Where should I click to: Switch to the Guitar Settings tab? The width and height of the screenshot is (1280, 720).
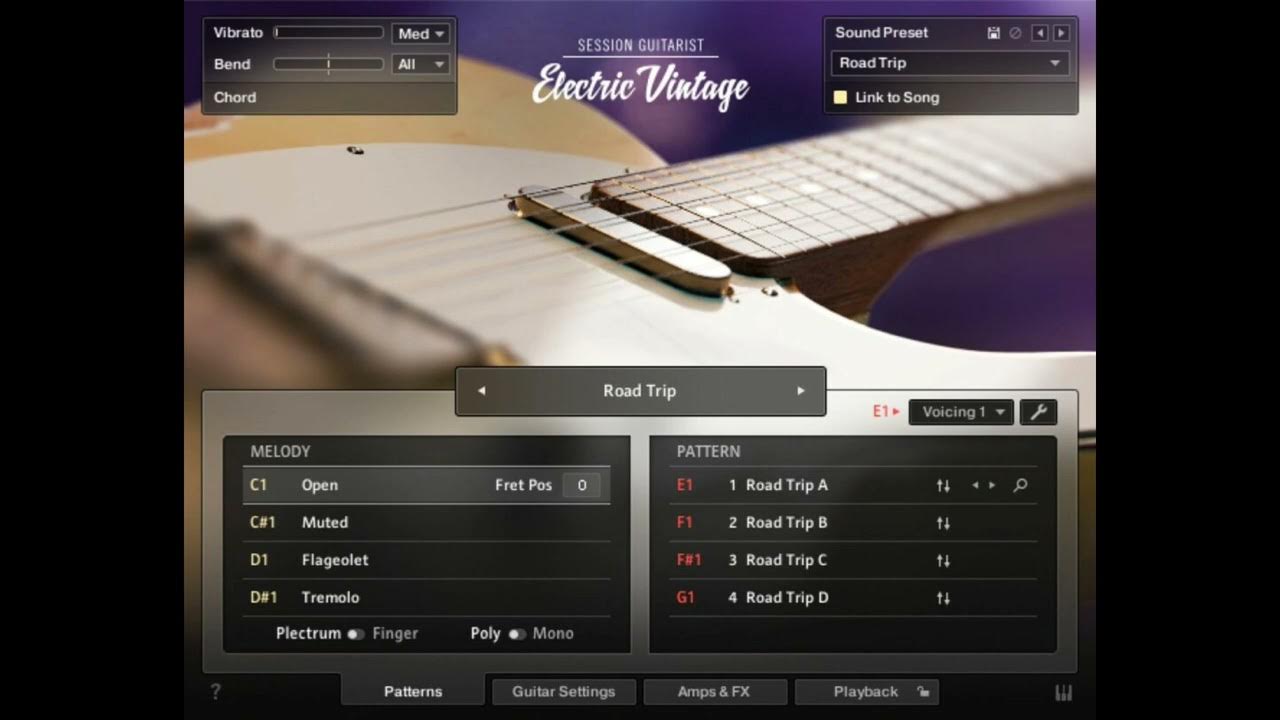point(563,691)
